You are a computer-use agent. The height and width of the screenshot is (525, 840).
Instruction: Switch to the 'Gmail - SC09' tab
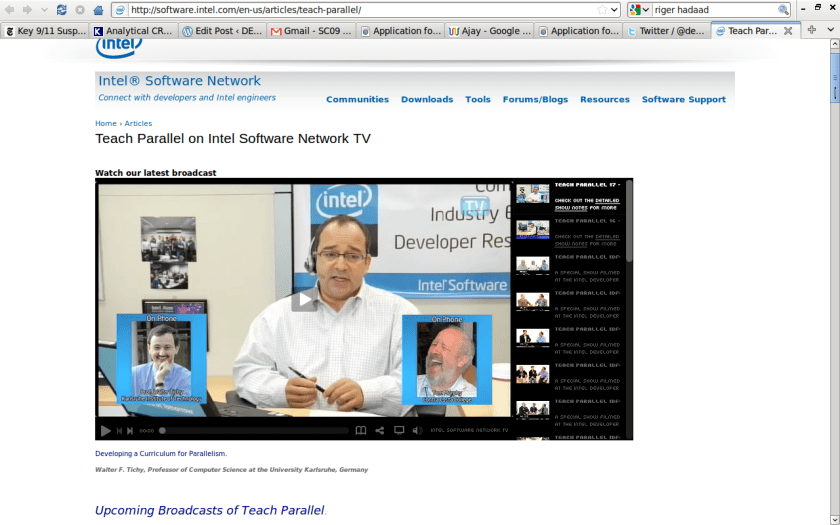(311, 31)
